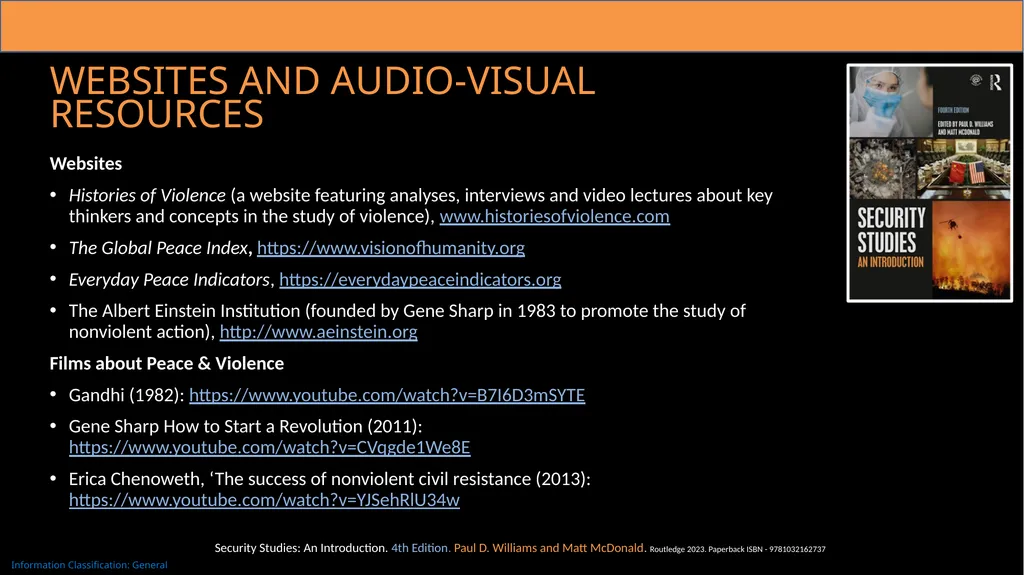1024x575 pixels.
Task: Click '4th Edition.' in the footer
Action: pos(421,548)
